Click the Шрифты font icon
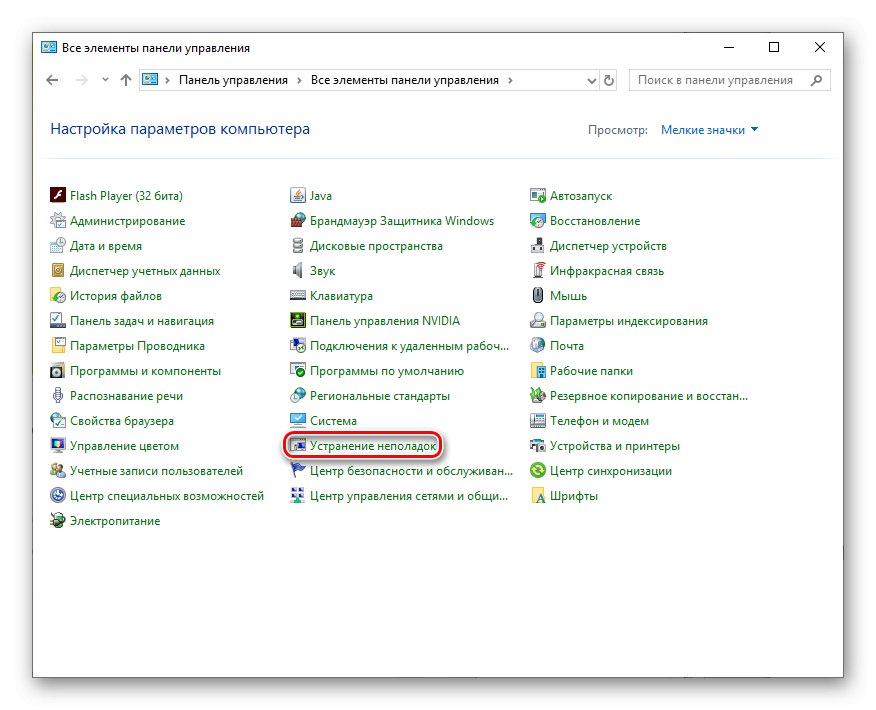This screenshot has height=710, width=876. [x=537, y=496]
